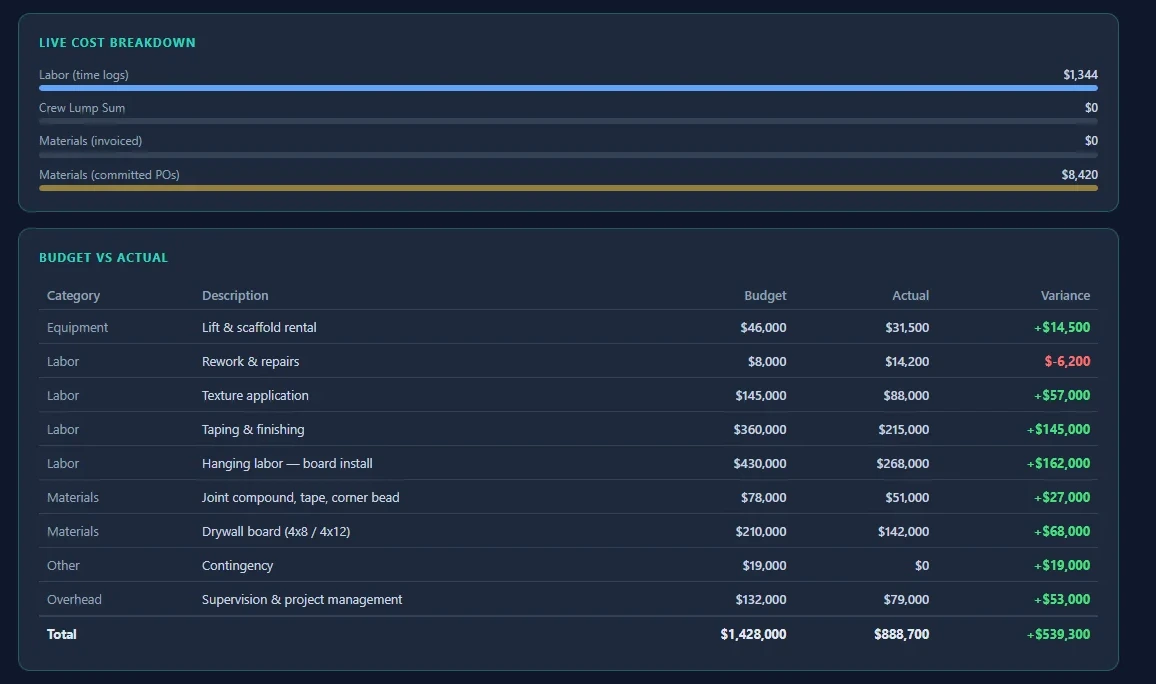The width and height of the screenshot is (1156, 684).
Task: Select Hanging labor — board install description
Action: click(x=287, y=464)
